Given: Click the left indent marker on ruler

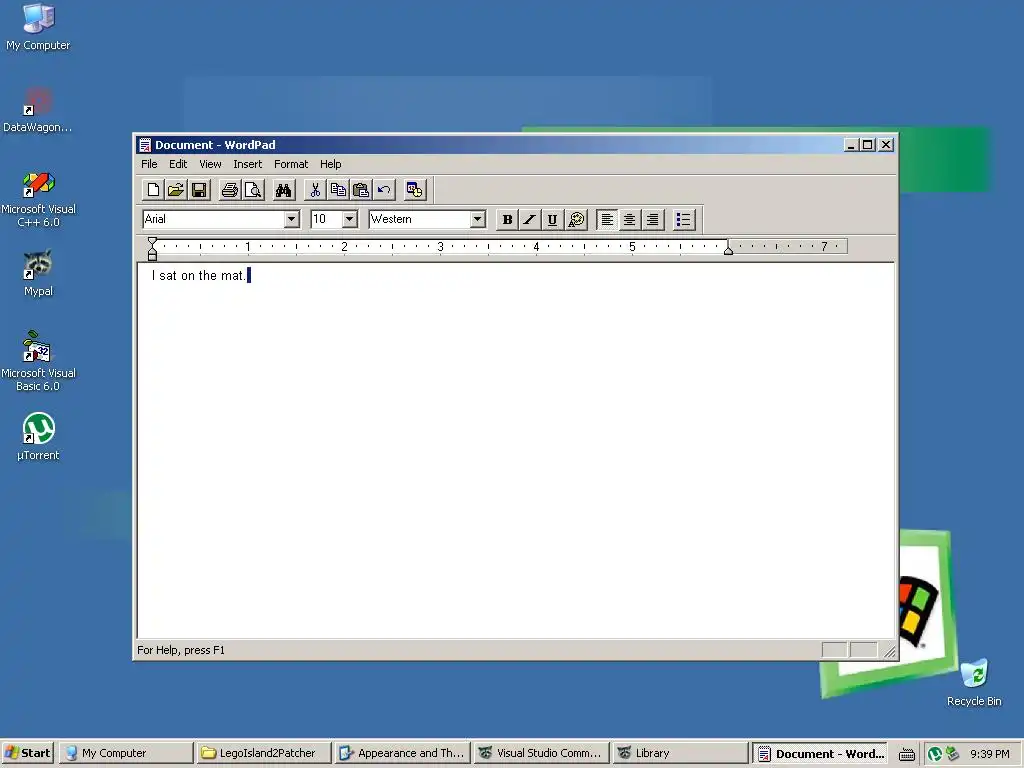Looking at the screenshot, I should (x=152, y=250).
